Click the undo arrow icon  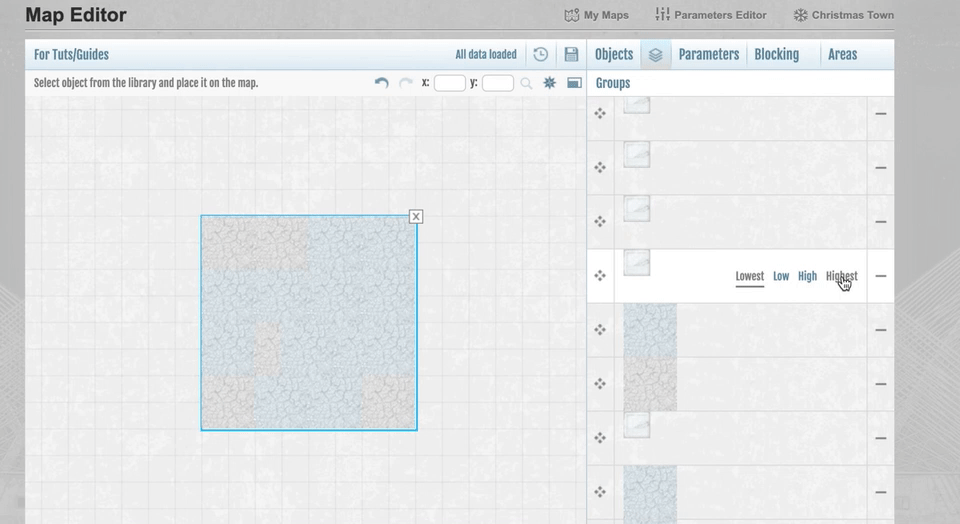(x=381, y=83)
